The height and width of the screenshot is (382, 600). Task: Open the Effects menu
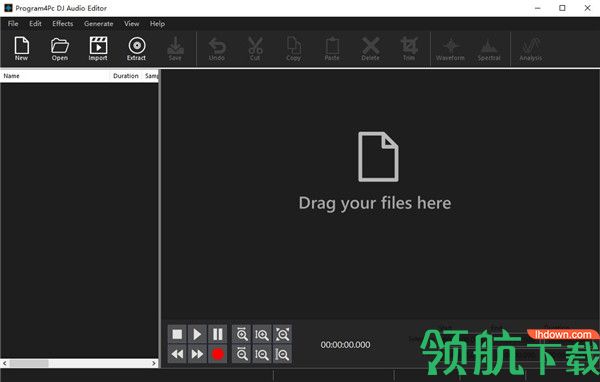[62, 24]
